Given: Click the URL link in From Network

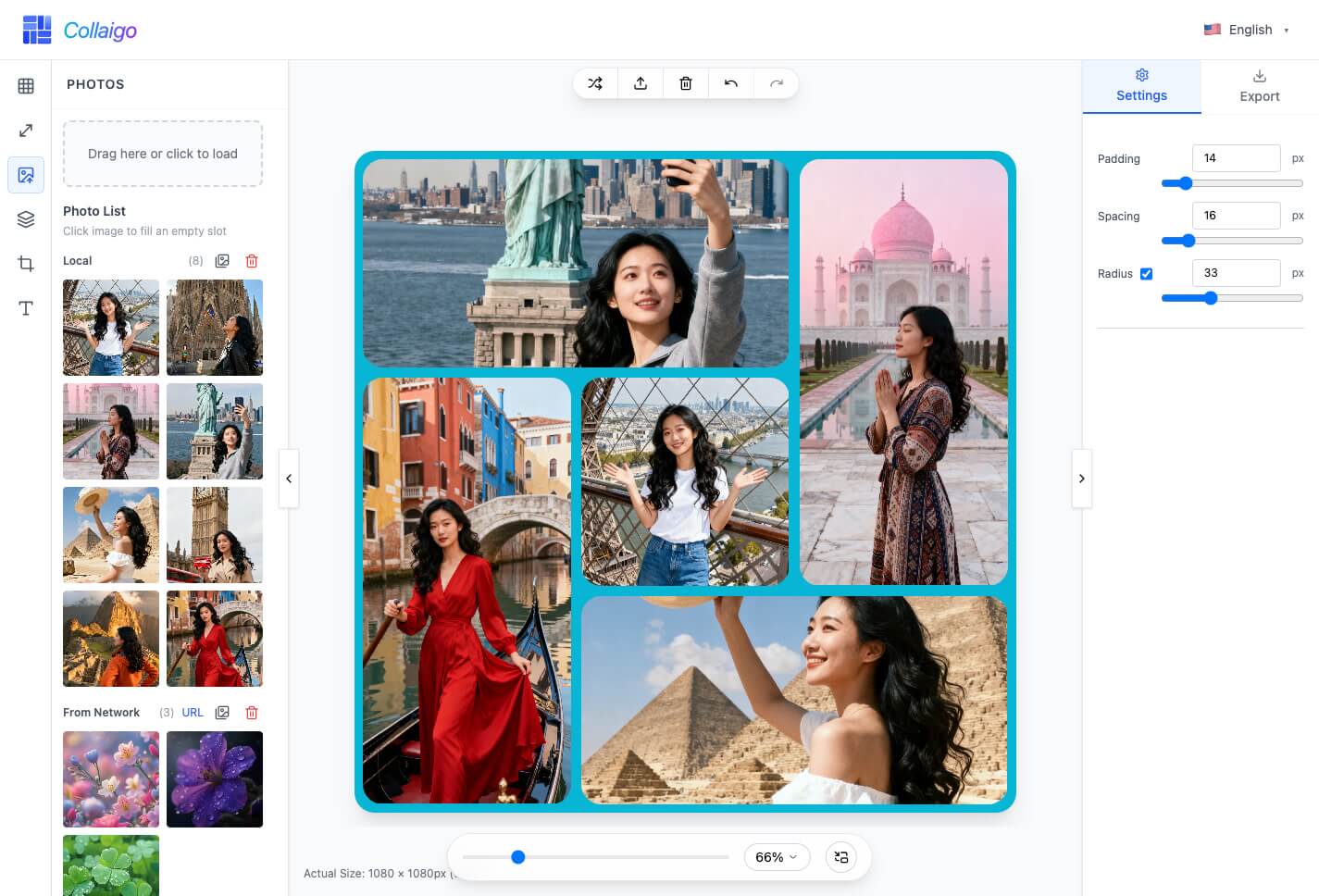Looking at the screenshot, I should 193,713.
